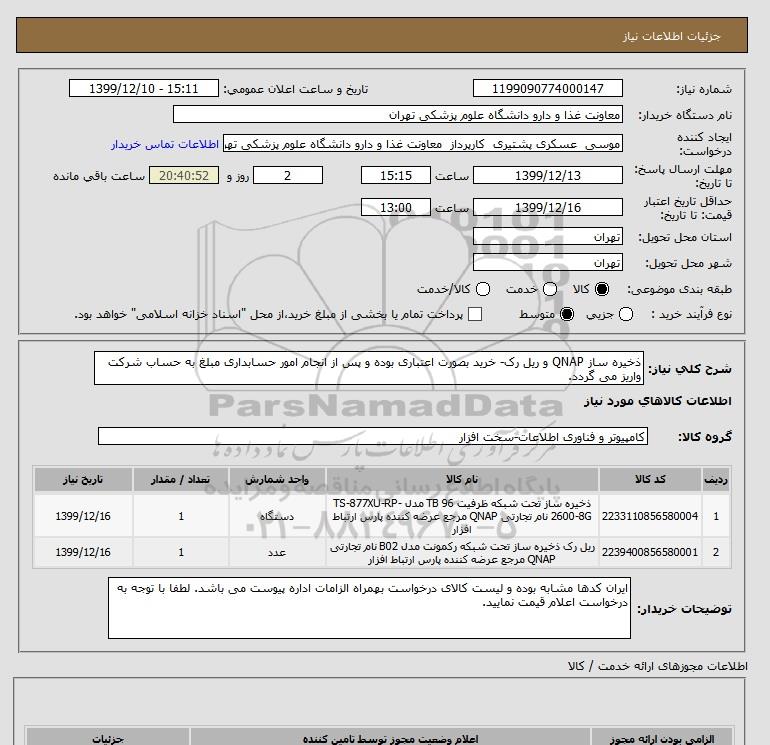Click the اطلاعات کالاهای مورد نیاز heading
Image resolution: width=770 pixels, height=745 pixels.
click(658, 401)
